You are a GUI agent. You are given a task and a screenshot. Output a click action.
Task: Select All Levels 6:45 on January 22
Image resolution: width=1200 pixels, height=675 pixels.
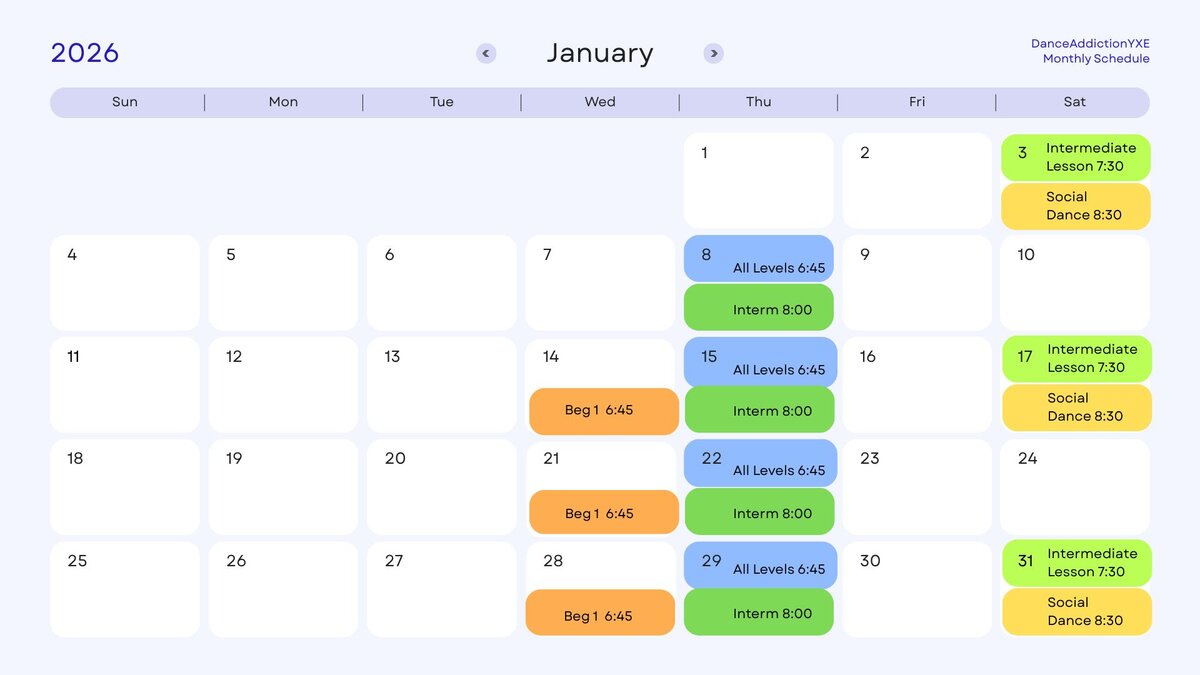point(759,463)
